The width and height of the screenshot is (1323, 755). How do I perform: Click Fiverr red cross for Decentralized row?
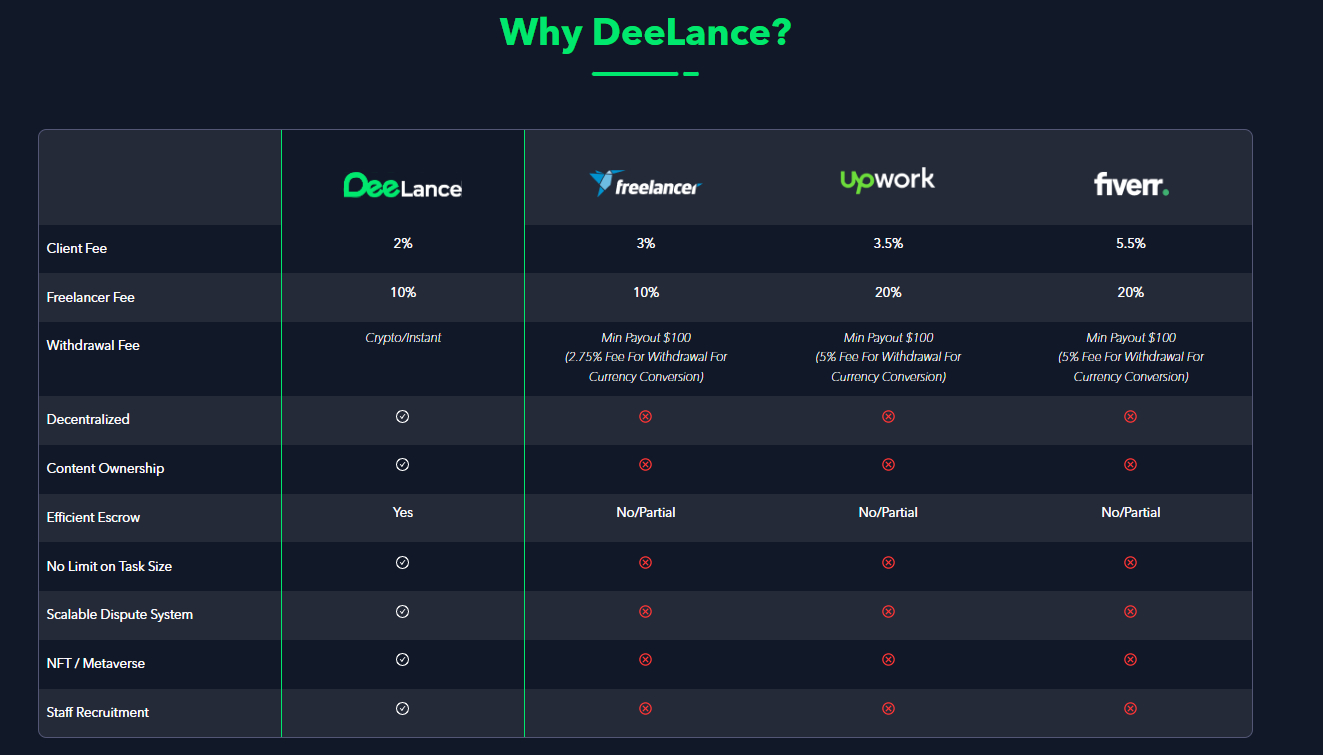[1131, 416]
